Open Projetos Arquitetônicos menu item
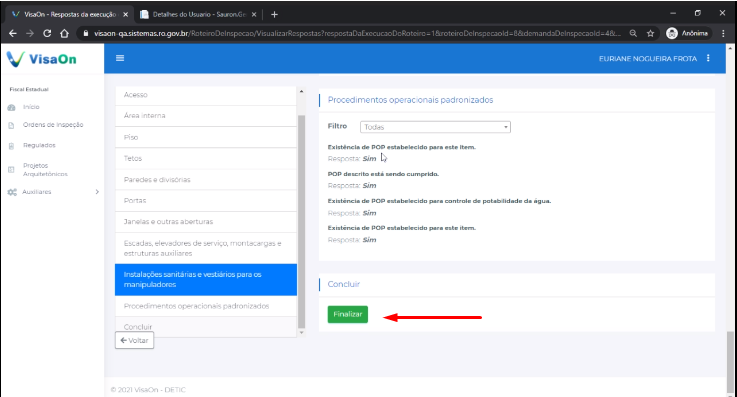This screenshot has height=397, width=737. point(45,170)
